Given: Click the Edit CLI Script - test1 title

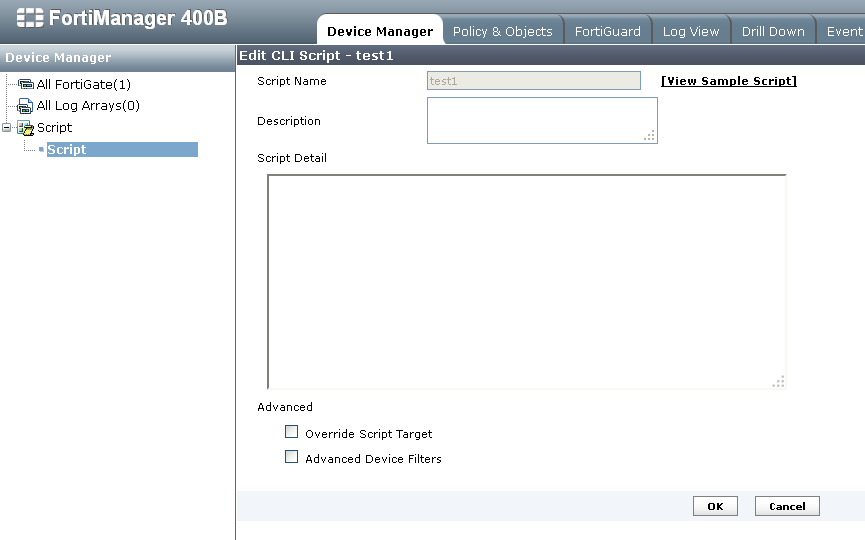Looking at the screenshot, I should (x=316, y=55).
